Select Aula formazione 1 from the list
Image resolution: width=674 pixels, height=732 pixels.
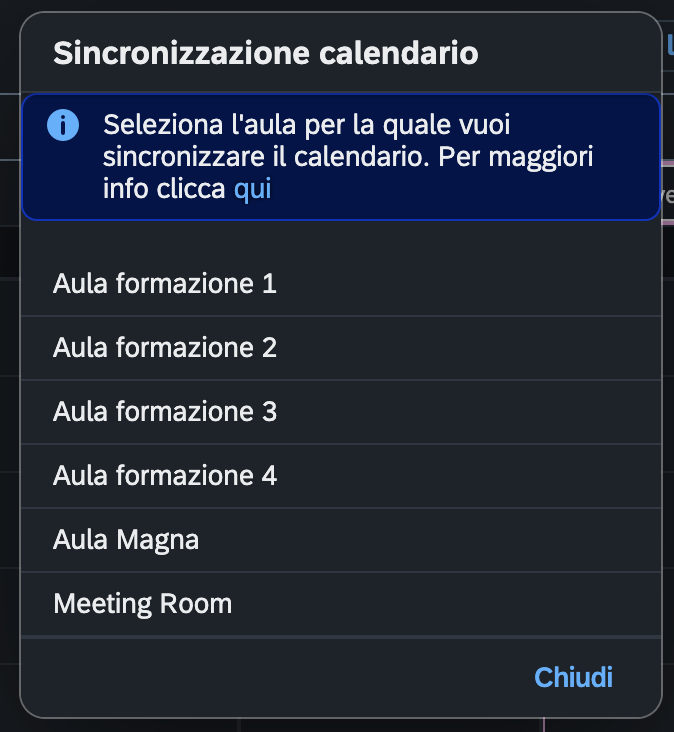tap(341, 284)
